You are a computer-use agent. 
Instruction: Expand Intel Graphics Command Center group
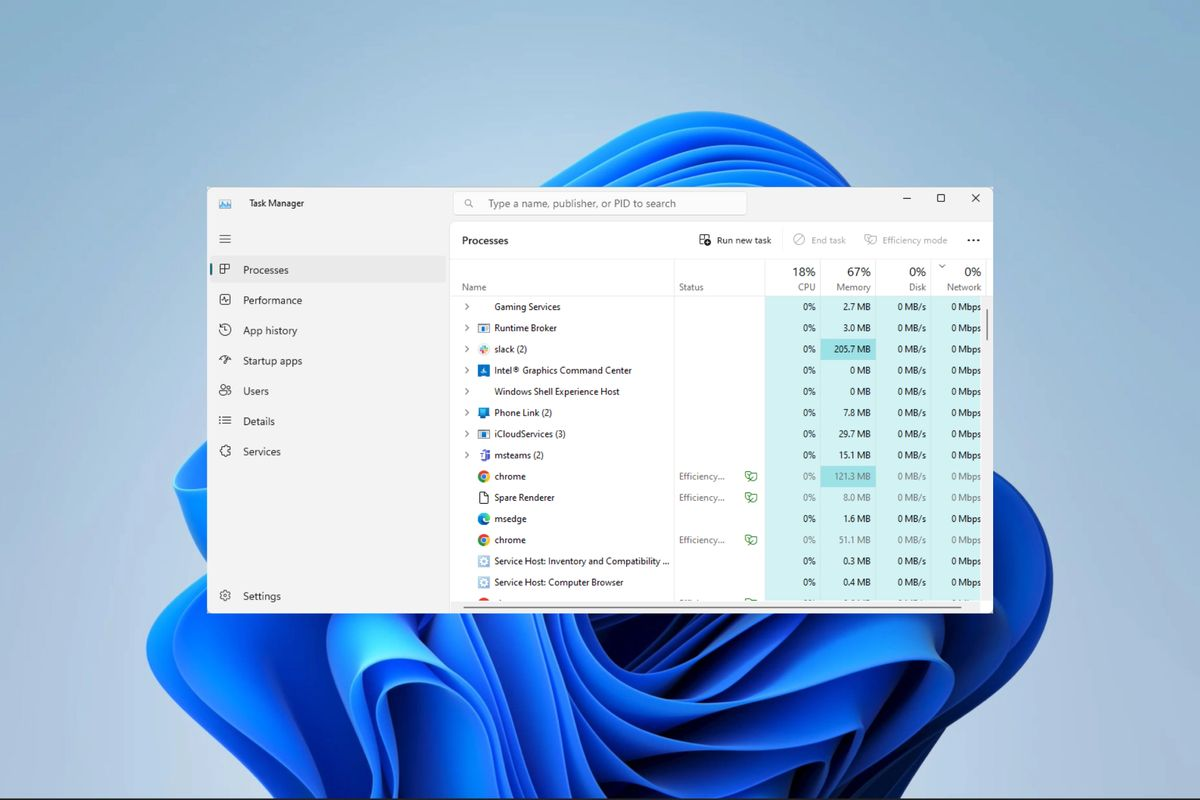point(467,370)
